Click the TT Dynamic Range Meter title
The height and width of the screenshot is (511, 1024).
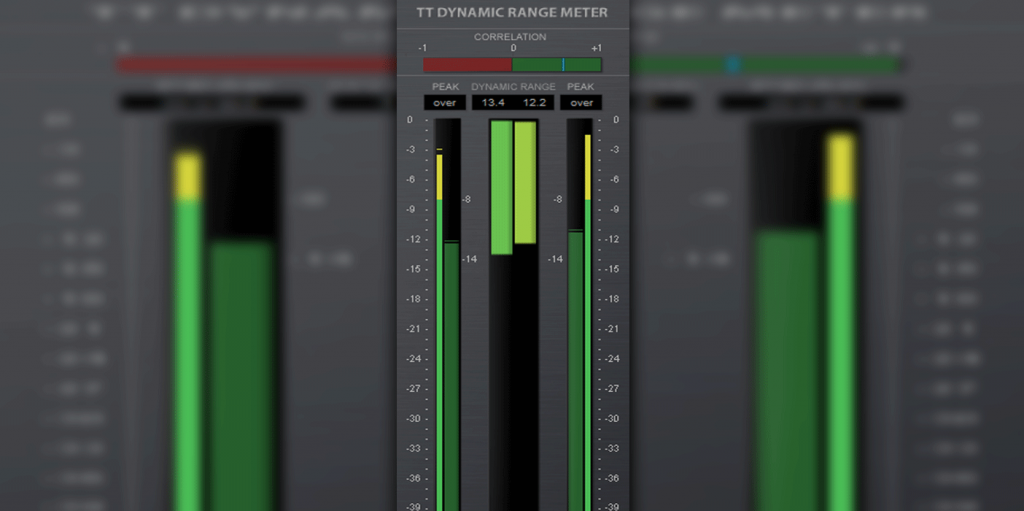click(x=512, y=12)
